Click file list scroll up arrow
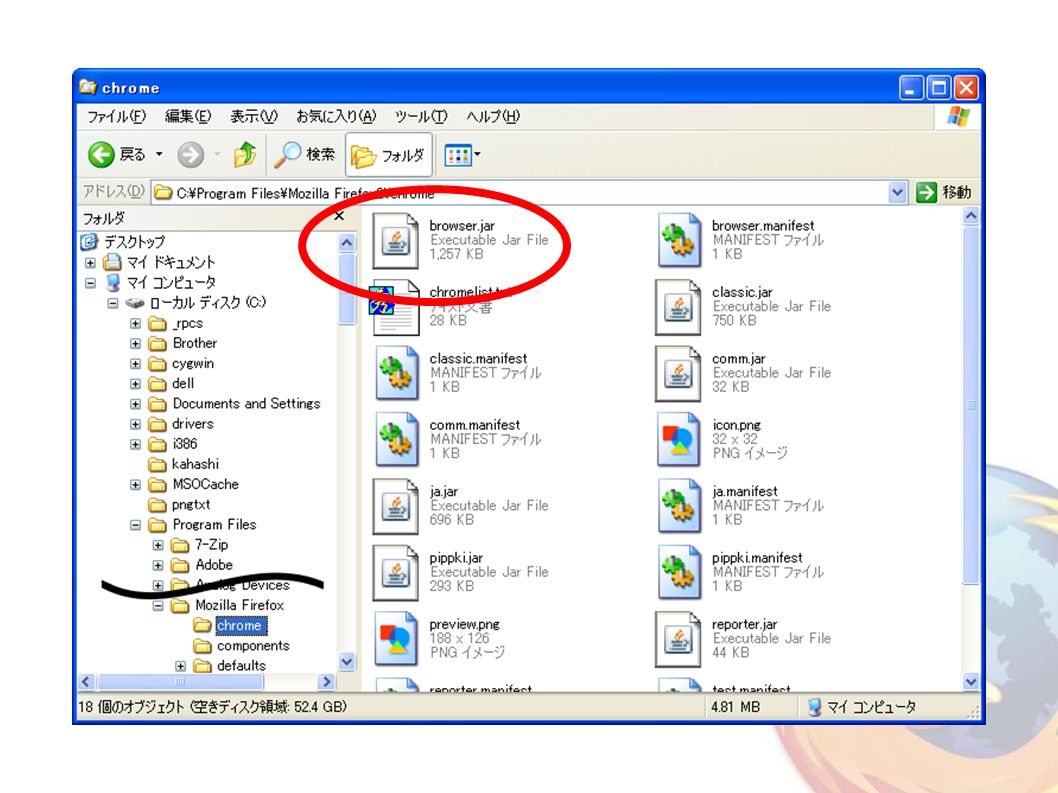 tap(971, 216)
